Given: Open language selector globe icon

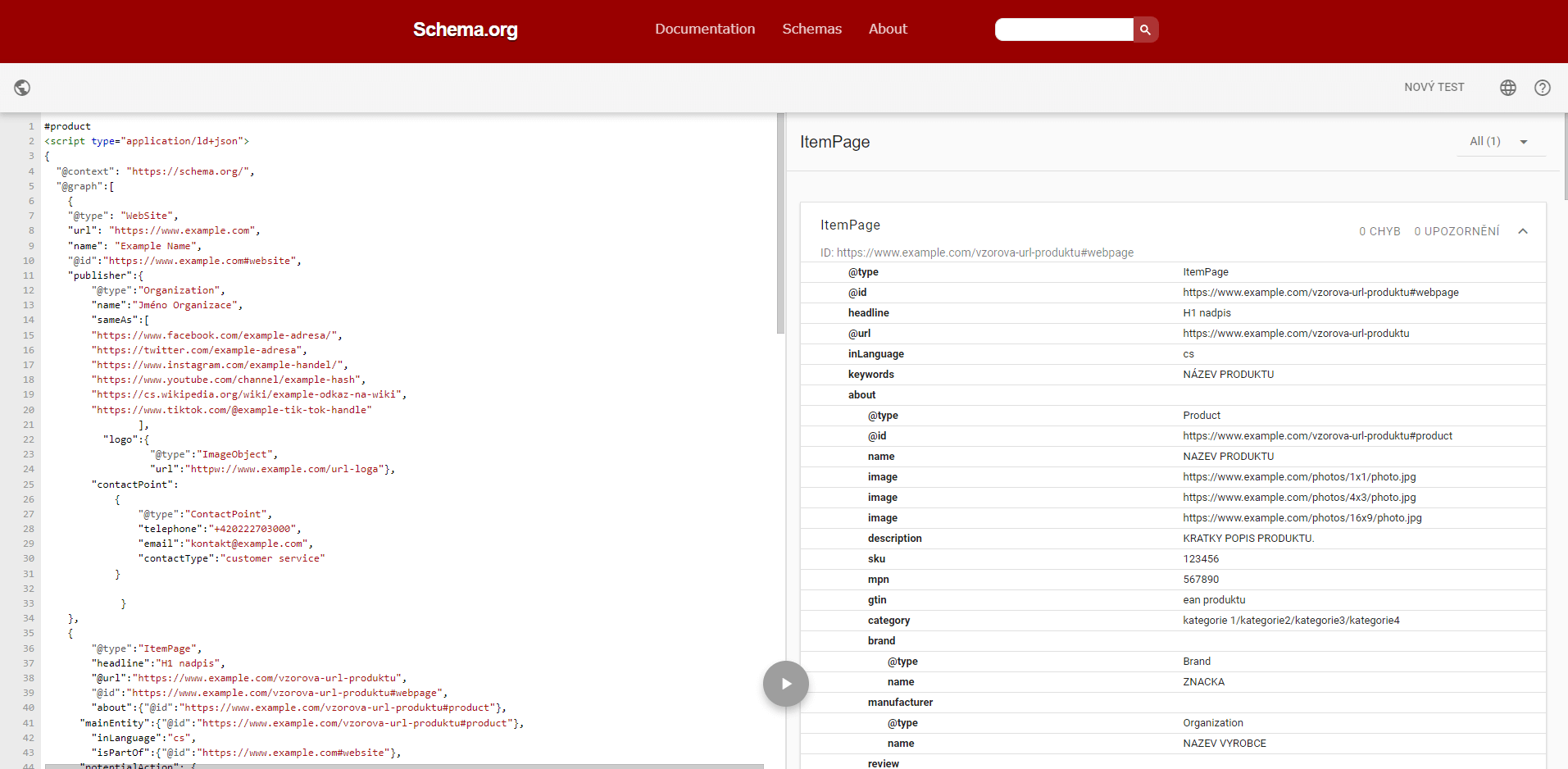Looking at the screenshot, I should 1508,88.
